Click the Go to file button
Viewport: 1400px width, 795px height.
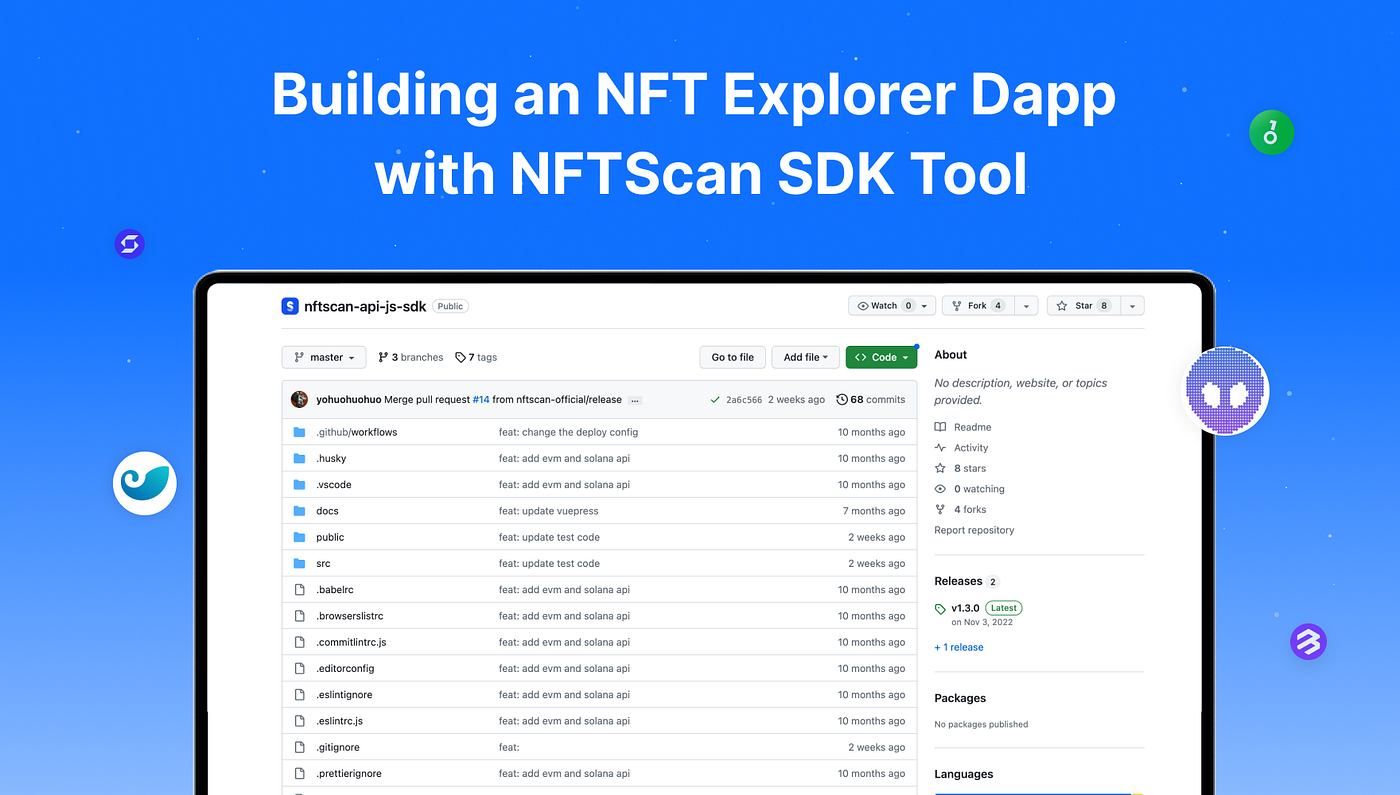pos(733,357)
